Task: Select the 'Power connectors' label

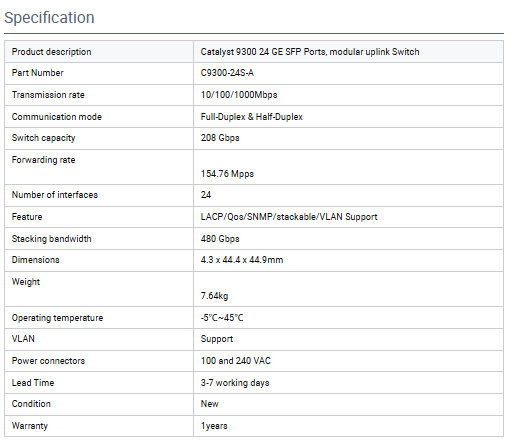Action: point(48,361)
